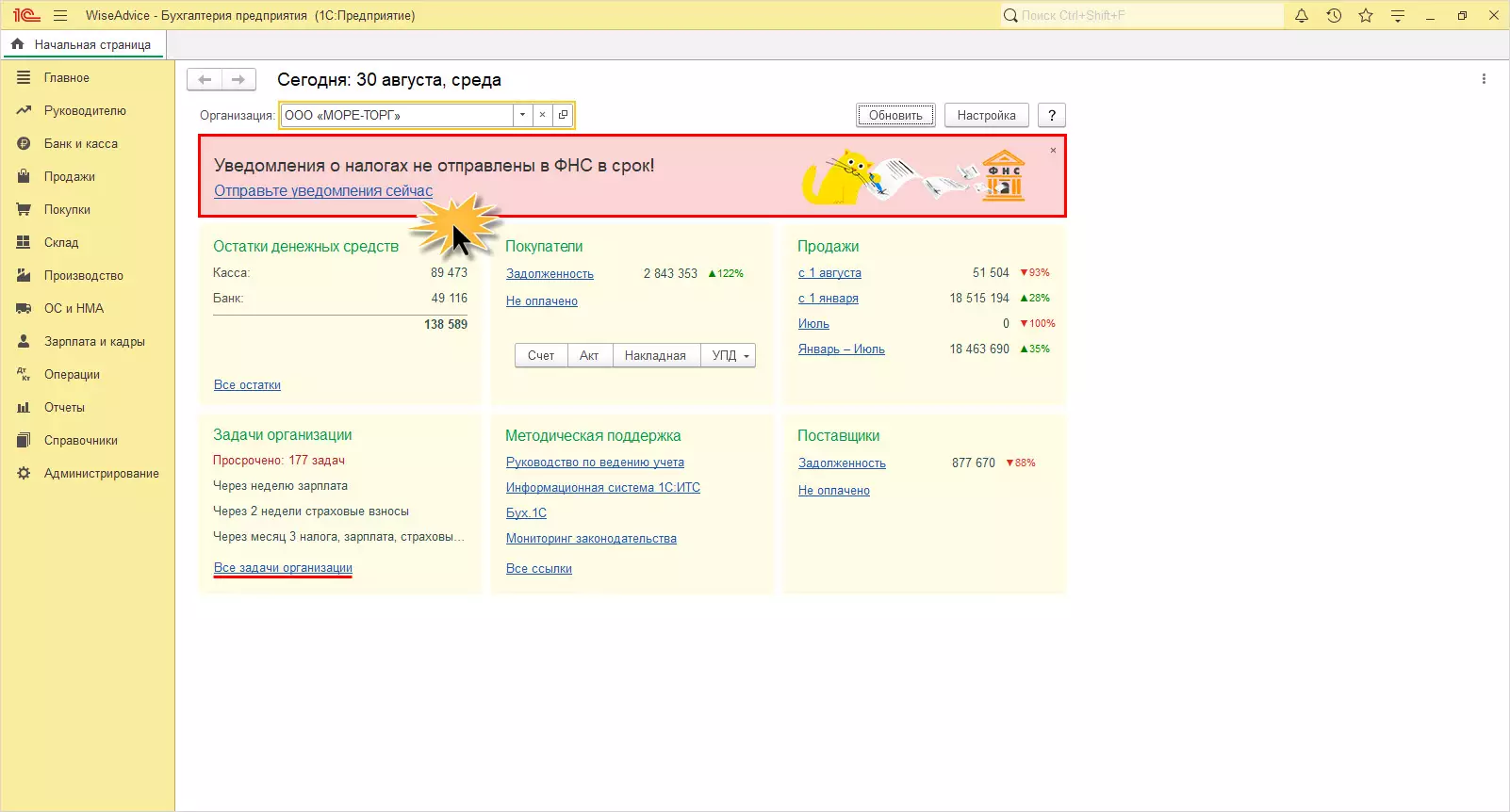This screenshot has width=1510, height=812.
Task: Open Покупатели Задолженность link
Action: 550,274
